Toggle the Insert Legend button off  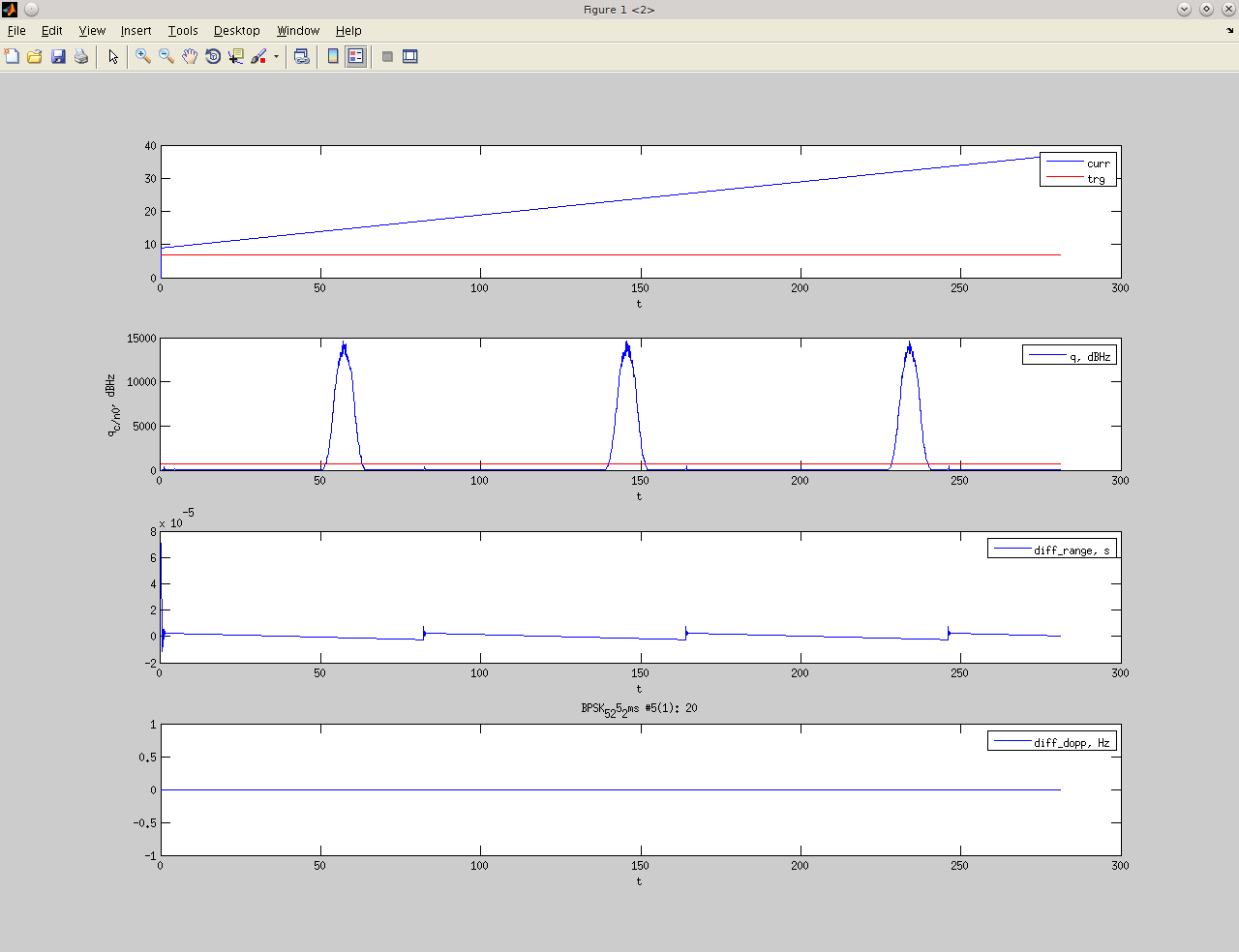coord(356,56)
